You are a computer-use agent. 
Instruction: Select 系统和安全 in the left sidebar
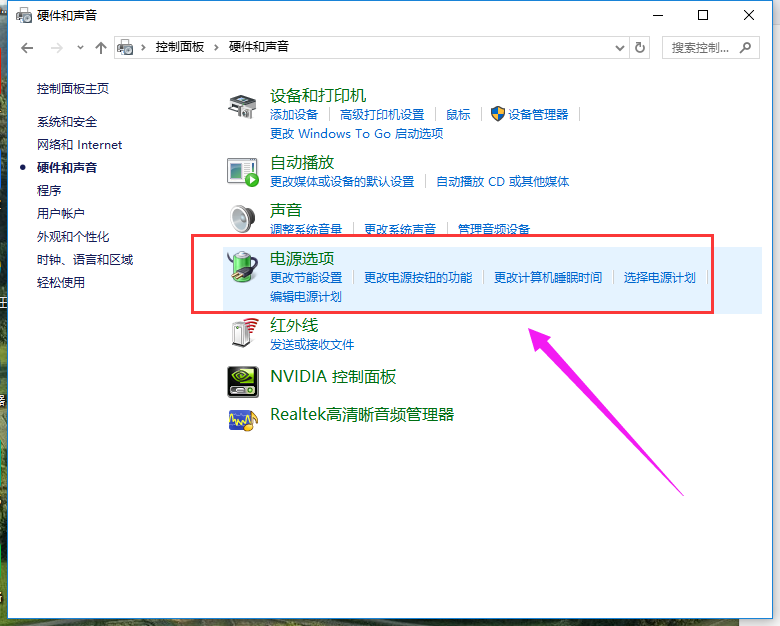click(67, 122)
